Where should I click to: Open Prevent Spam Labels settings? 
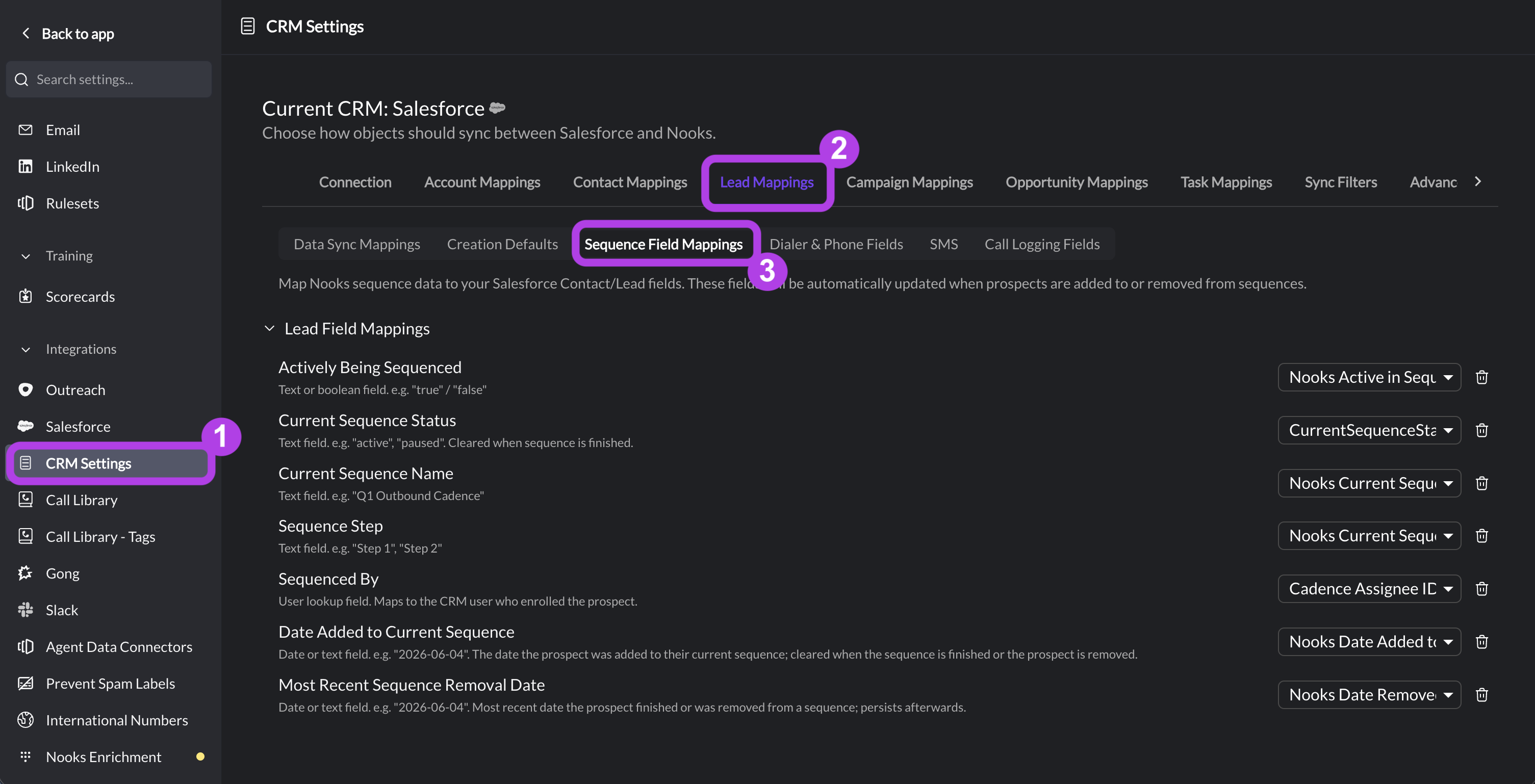tap(110, 683)
